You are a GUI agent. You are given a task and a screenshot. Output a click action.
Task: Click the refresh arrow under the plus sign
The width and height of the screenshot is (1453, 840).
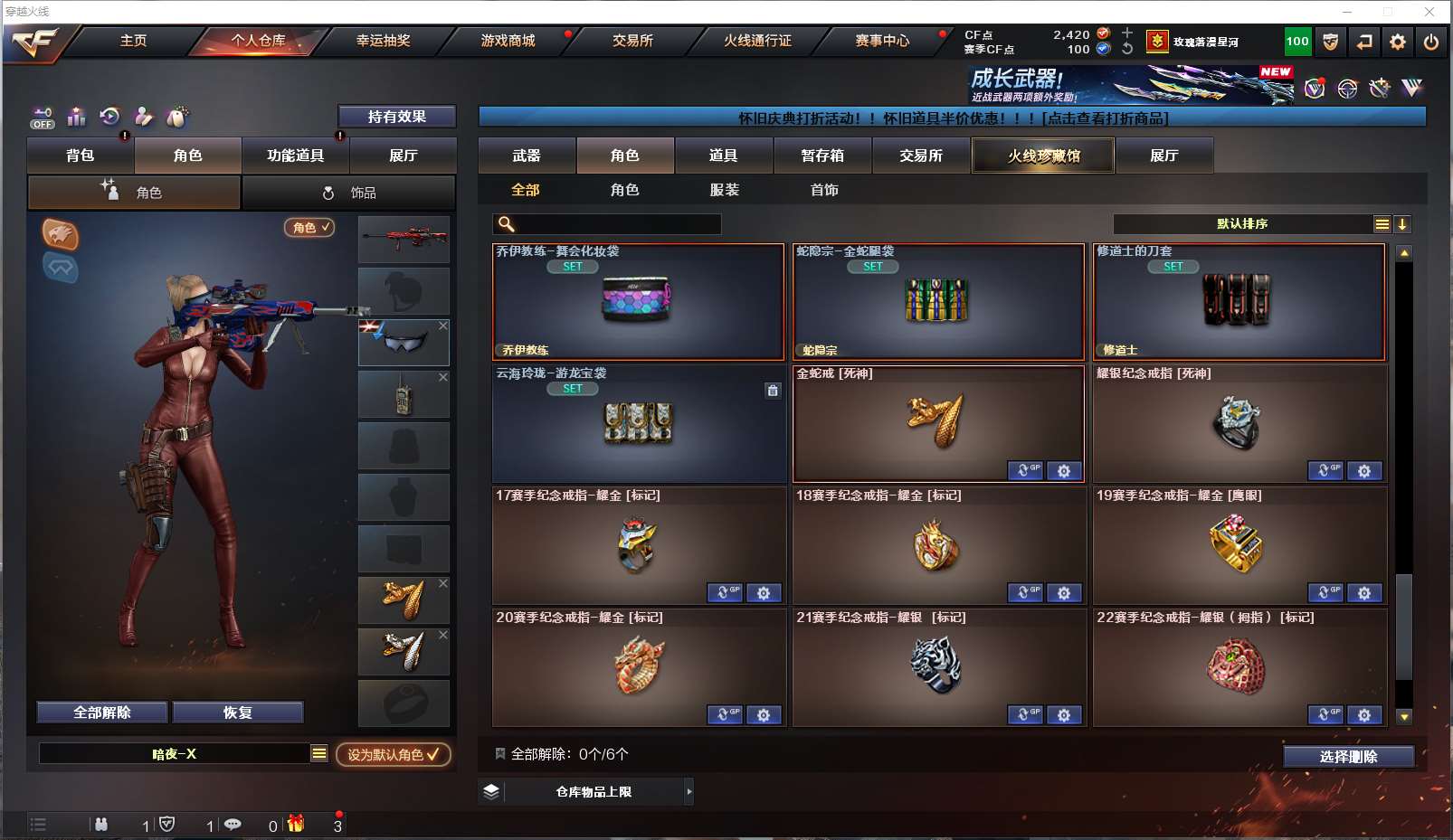click(x=1127, y=49)
